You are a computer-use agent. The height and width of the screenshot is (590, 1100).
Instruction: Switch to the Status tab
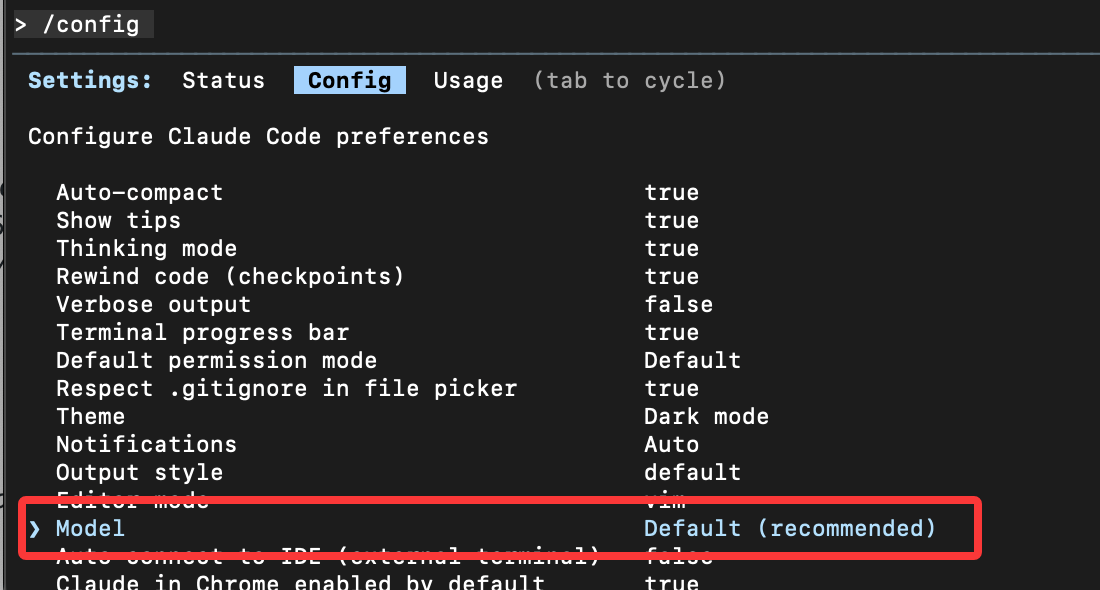223,80
